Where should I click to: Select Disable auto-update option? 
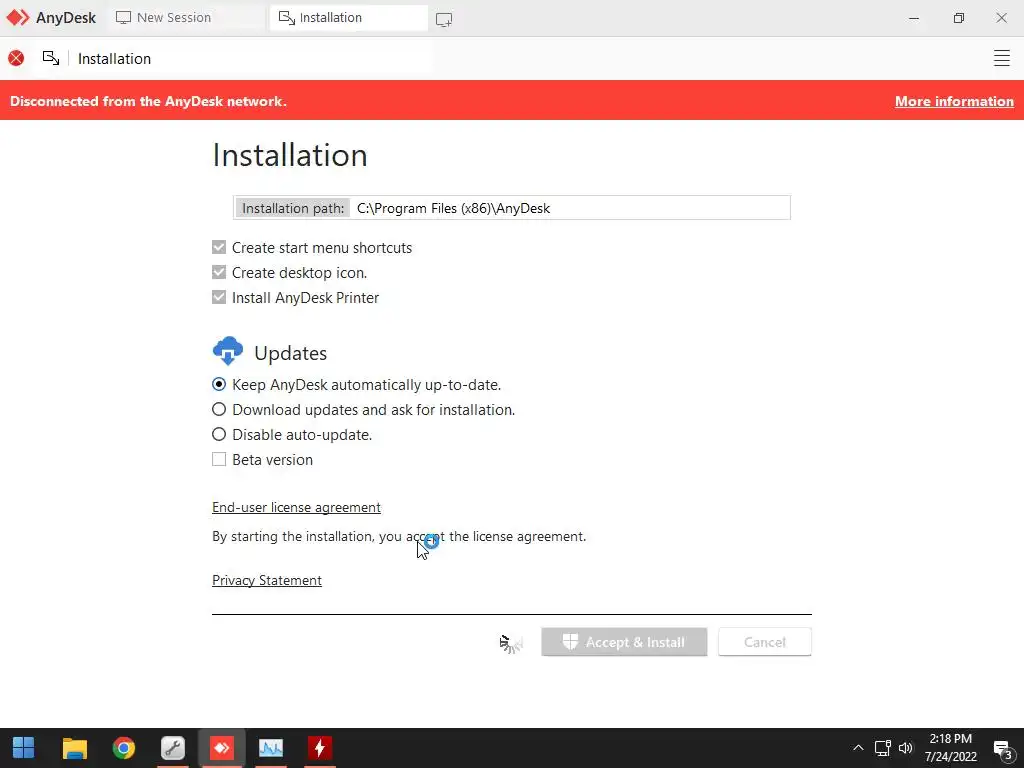tap(219, 434)
